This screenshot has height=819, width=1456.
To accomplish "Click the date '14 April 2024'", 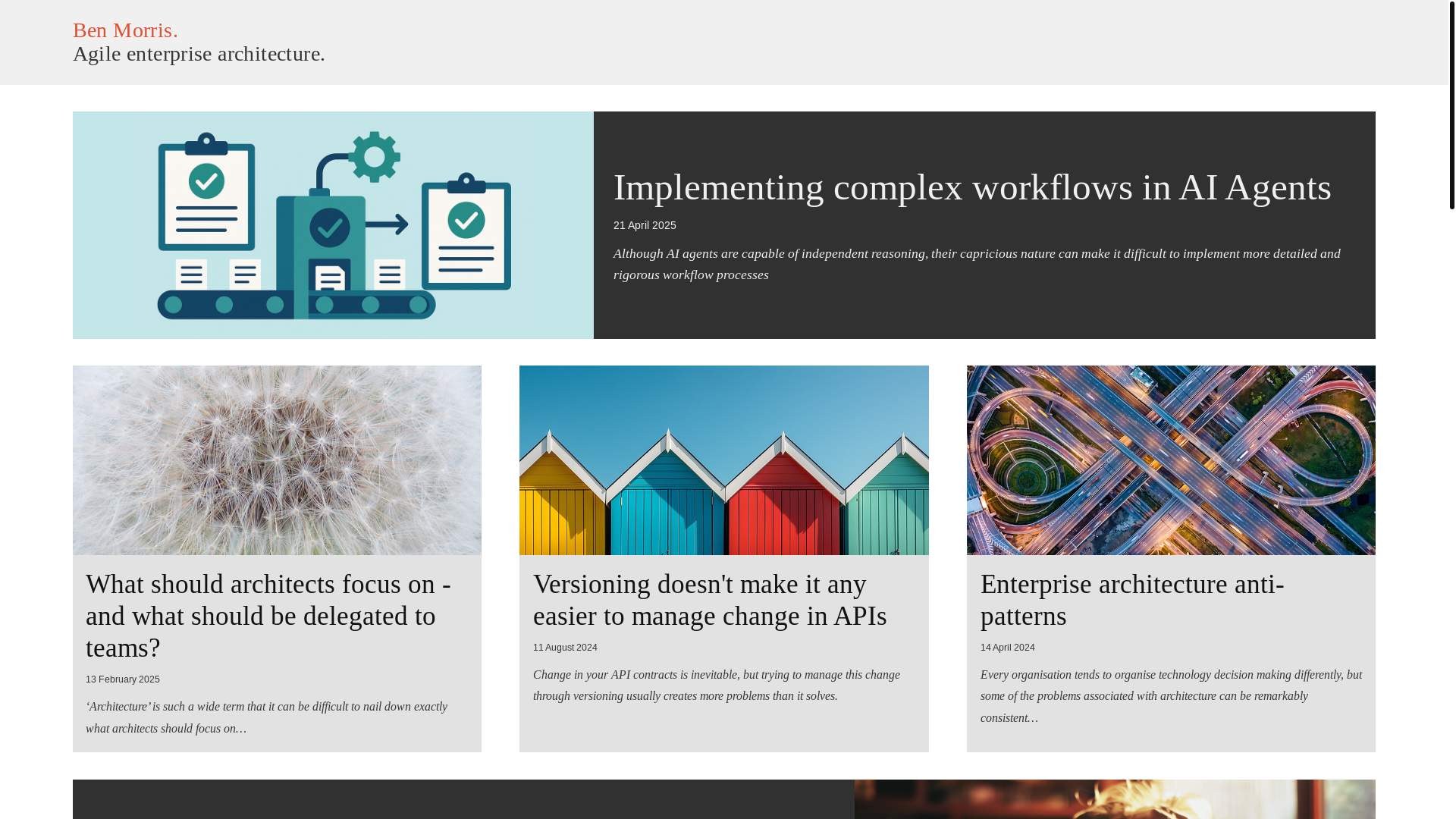I will (1007, 648).
